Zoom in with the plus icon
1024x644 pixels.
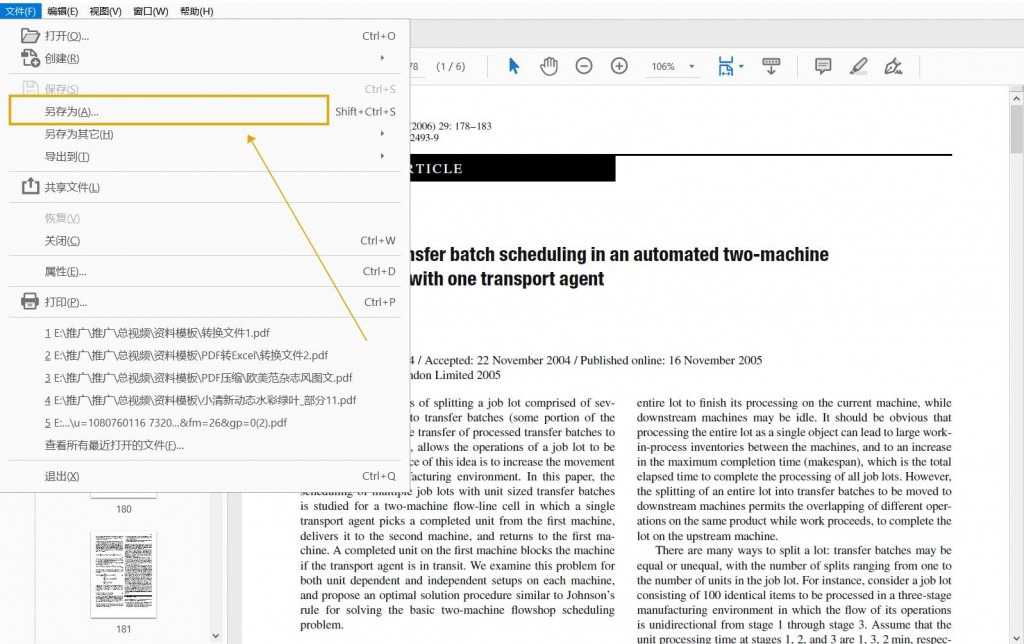click(619, 66)
